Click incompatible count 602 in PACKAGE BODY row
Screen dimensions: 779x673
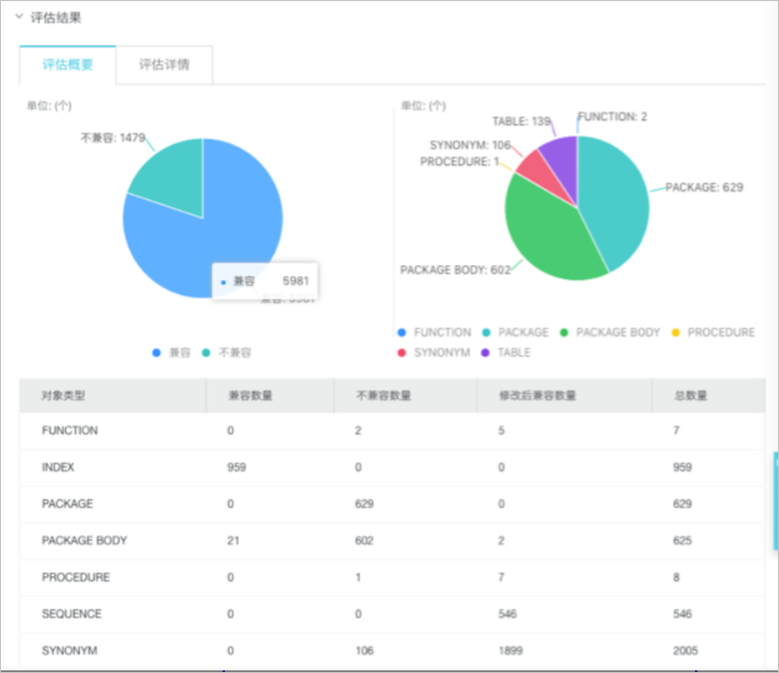pos(364,540)
